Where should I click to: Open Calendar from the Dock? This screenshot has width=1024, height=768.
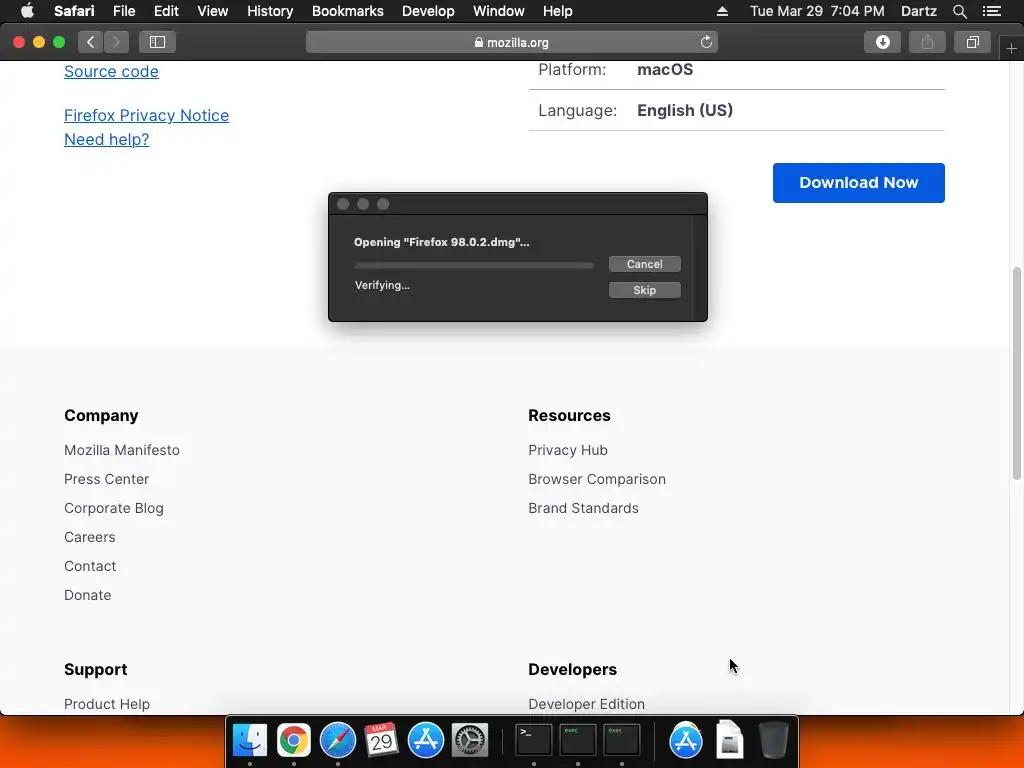(381, 740)
